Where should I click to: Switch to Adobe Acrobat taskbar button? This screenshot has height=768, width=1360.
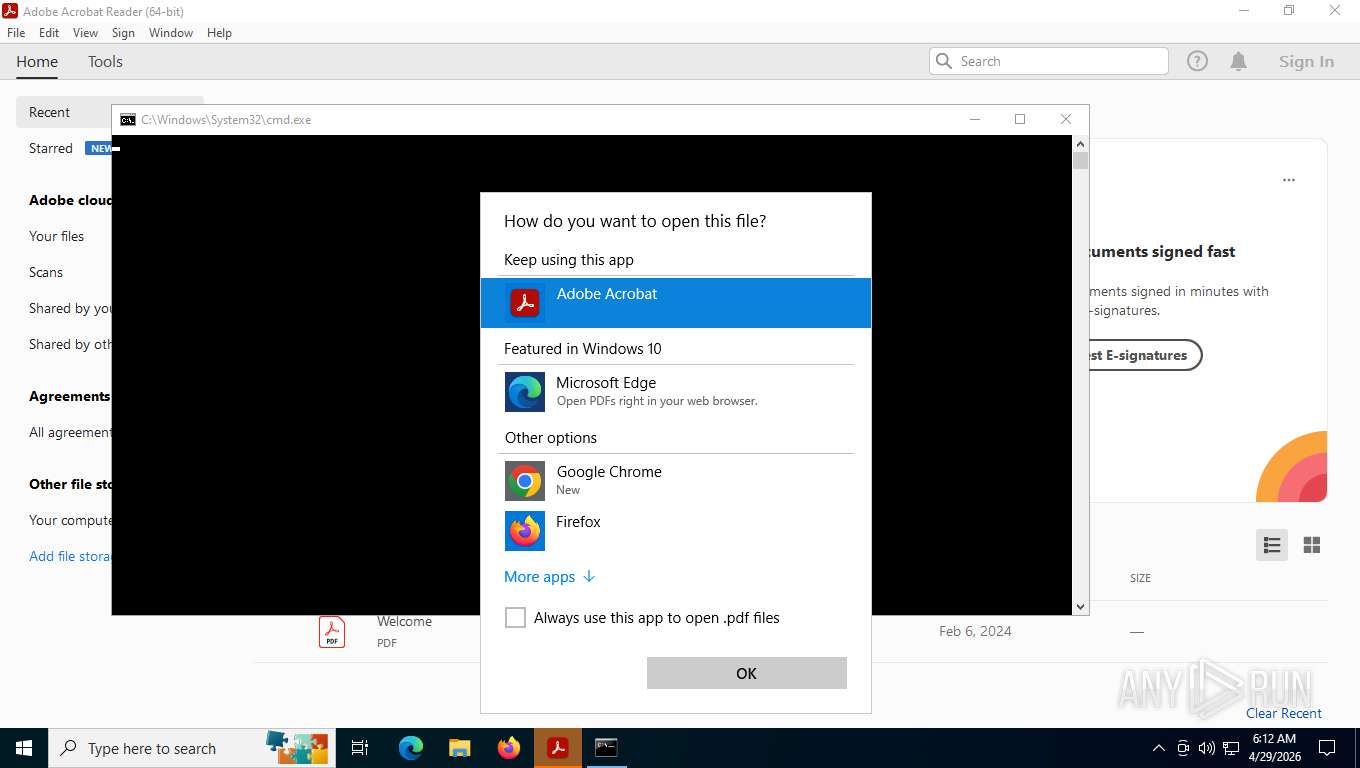coord(558,748)
